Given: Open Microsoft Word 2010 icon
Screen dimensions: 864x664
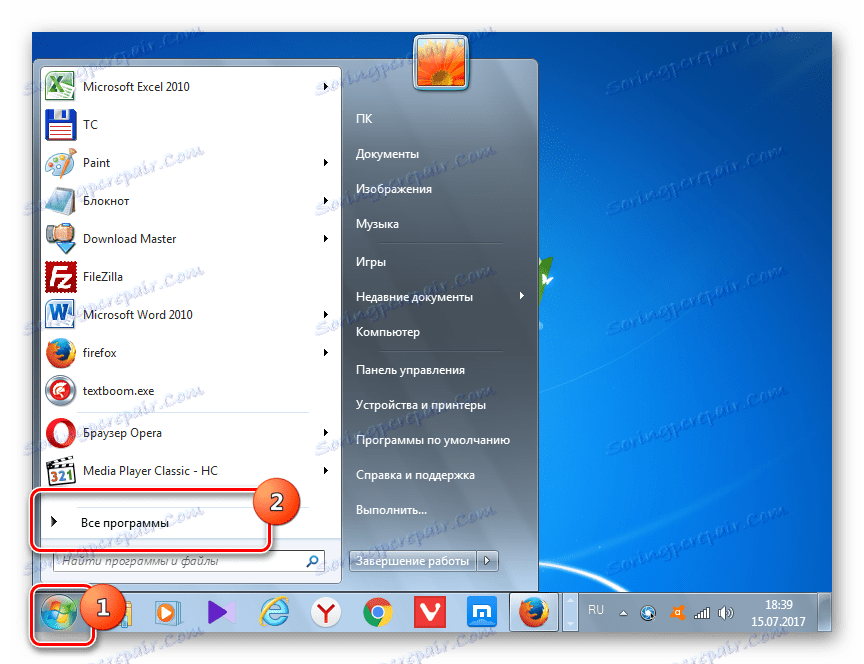Looking at the screenshot, I should point(60,315).
